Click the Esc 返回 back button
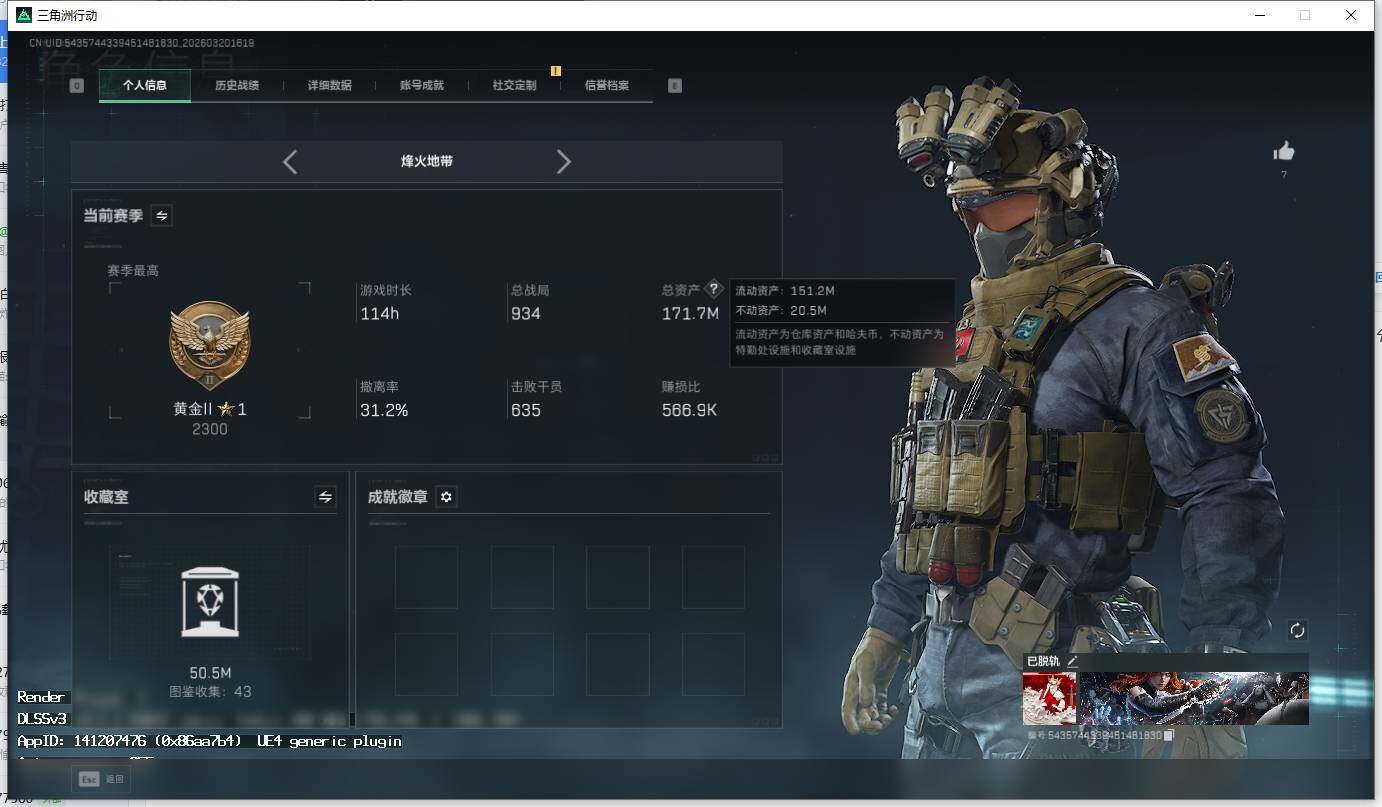This screenshot has width=1382, height=807. pyautogui.click(x=101, y=779)
